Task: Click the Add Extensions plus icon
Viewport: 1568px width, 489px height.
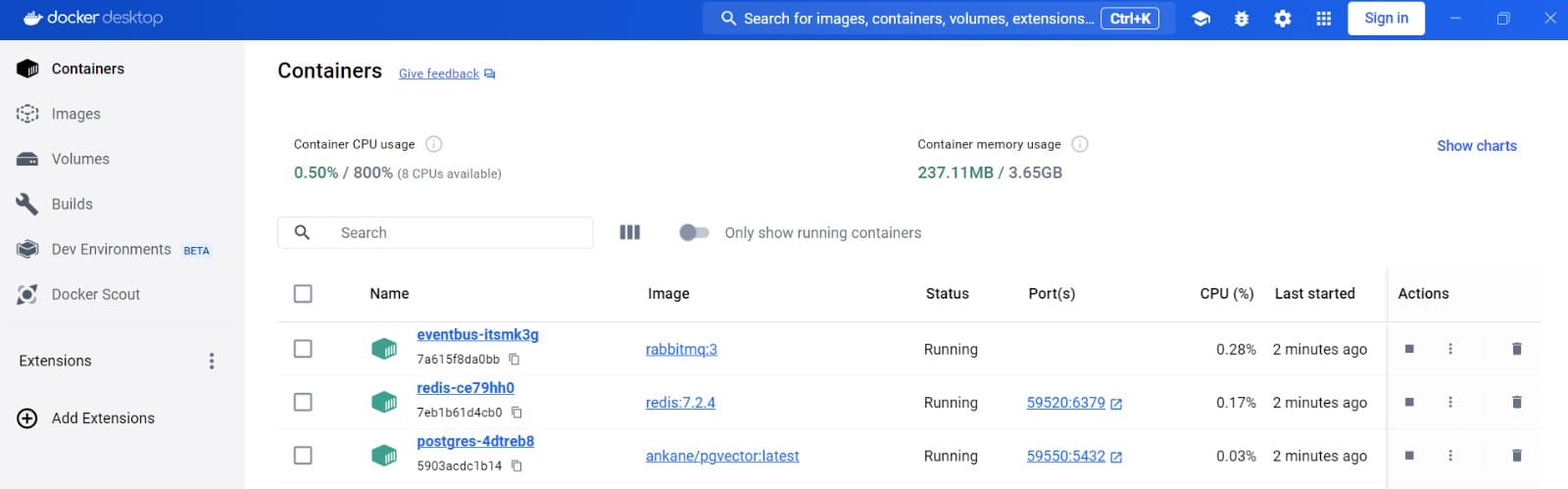Action: [x=27, y=418]
